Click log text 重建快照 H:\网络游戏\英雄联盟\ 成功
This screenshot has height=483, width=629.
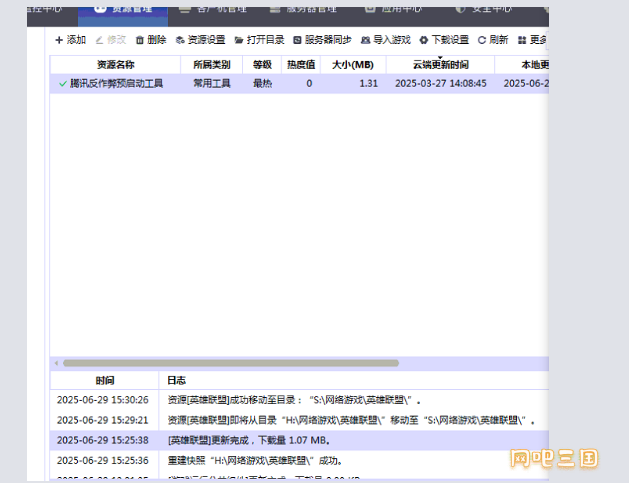[x=255, y=460]
